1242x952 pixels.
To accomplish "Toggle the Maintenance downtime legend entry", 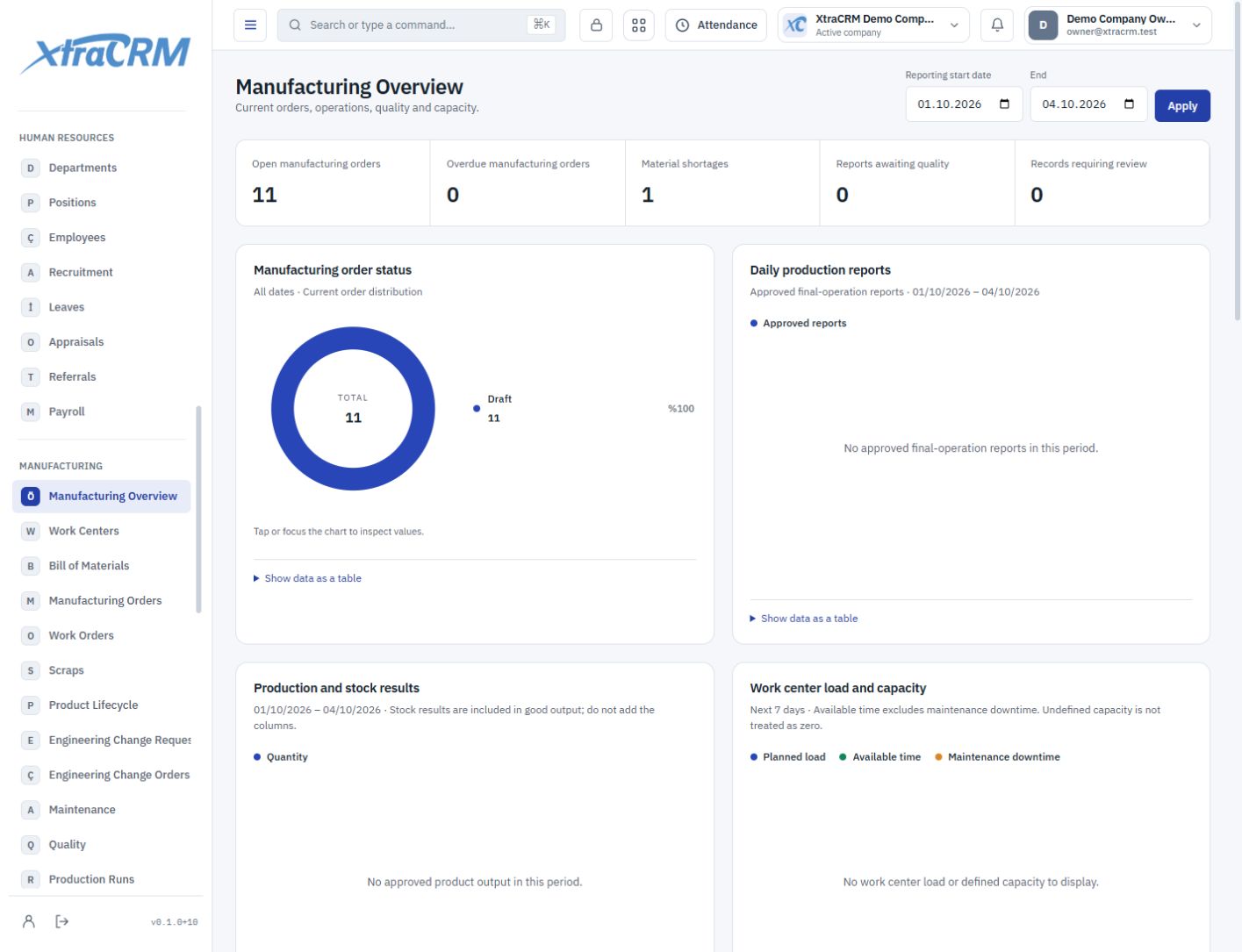I will tap(997, 757).
